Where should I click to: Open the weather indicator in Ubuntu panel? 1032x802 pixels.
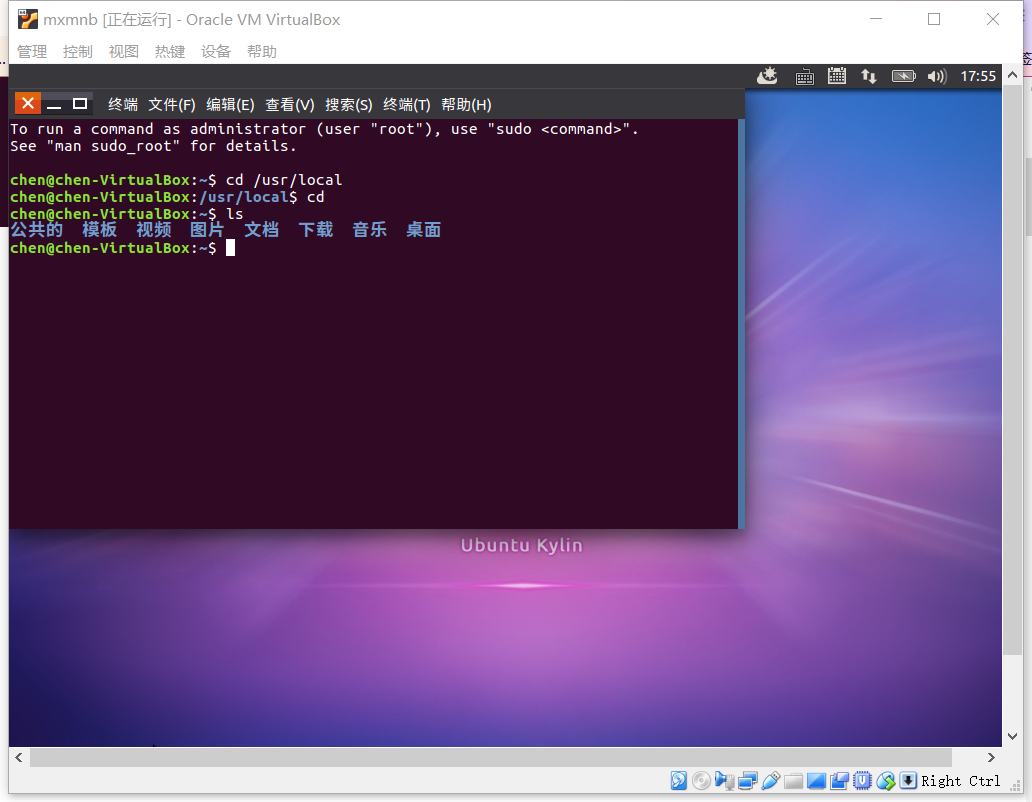coord(767,76)
